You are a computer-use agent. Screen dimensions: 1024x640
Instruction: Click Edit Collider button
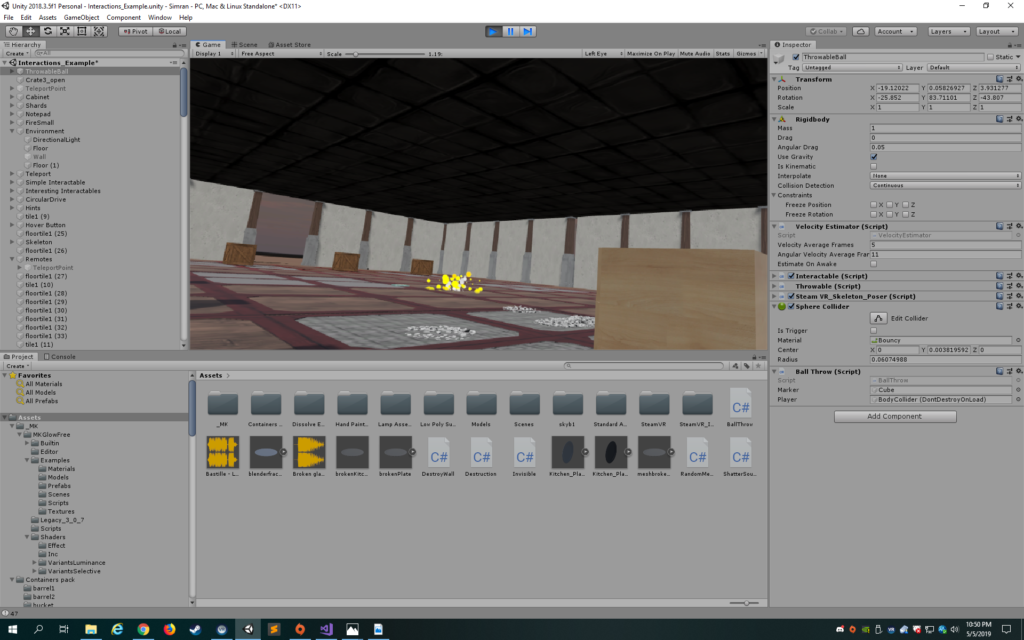click(878, 319)
